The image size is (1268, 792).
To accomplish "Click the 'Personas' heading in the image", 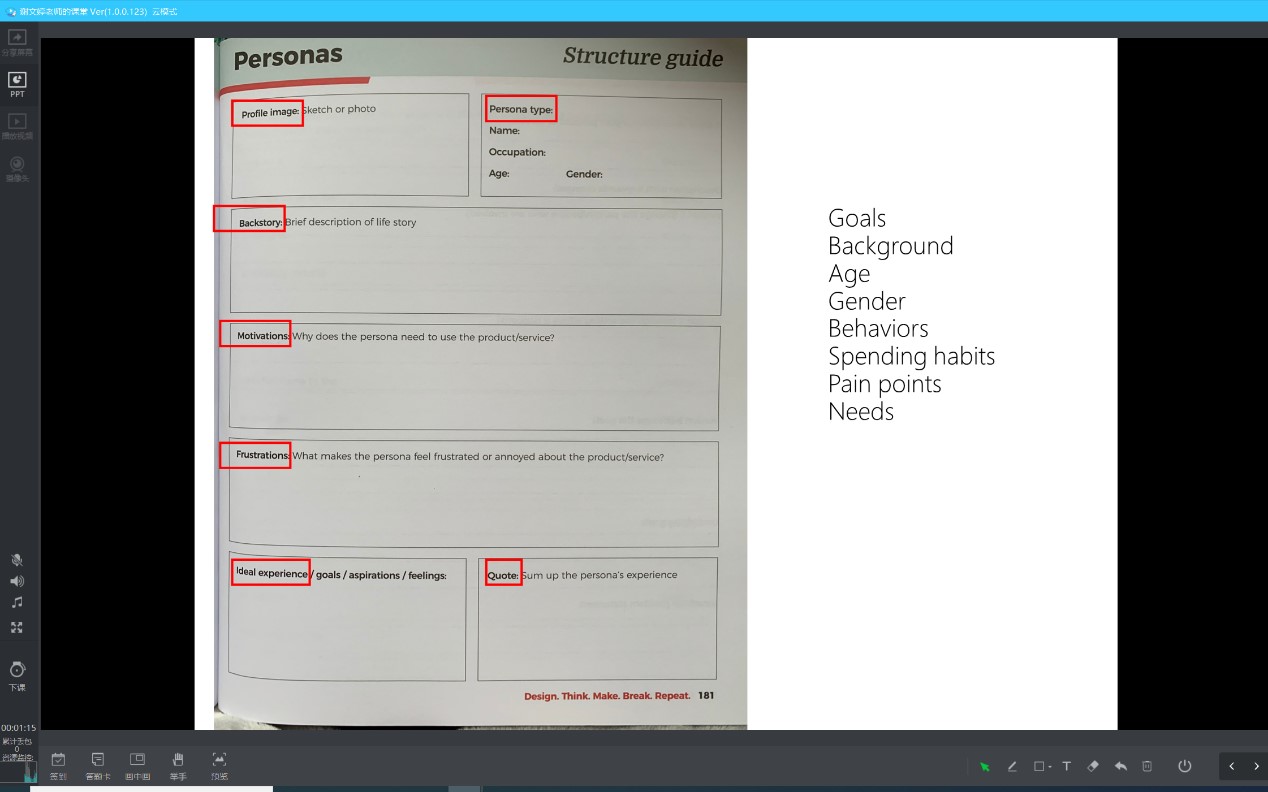I will 288,58.
